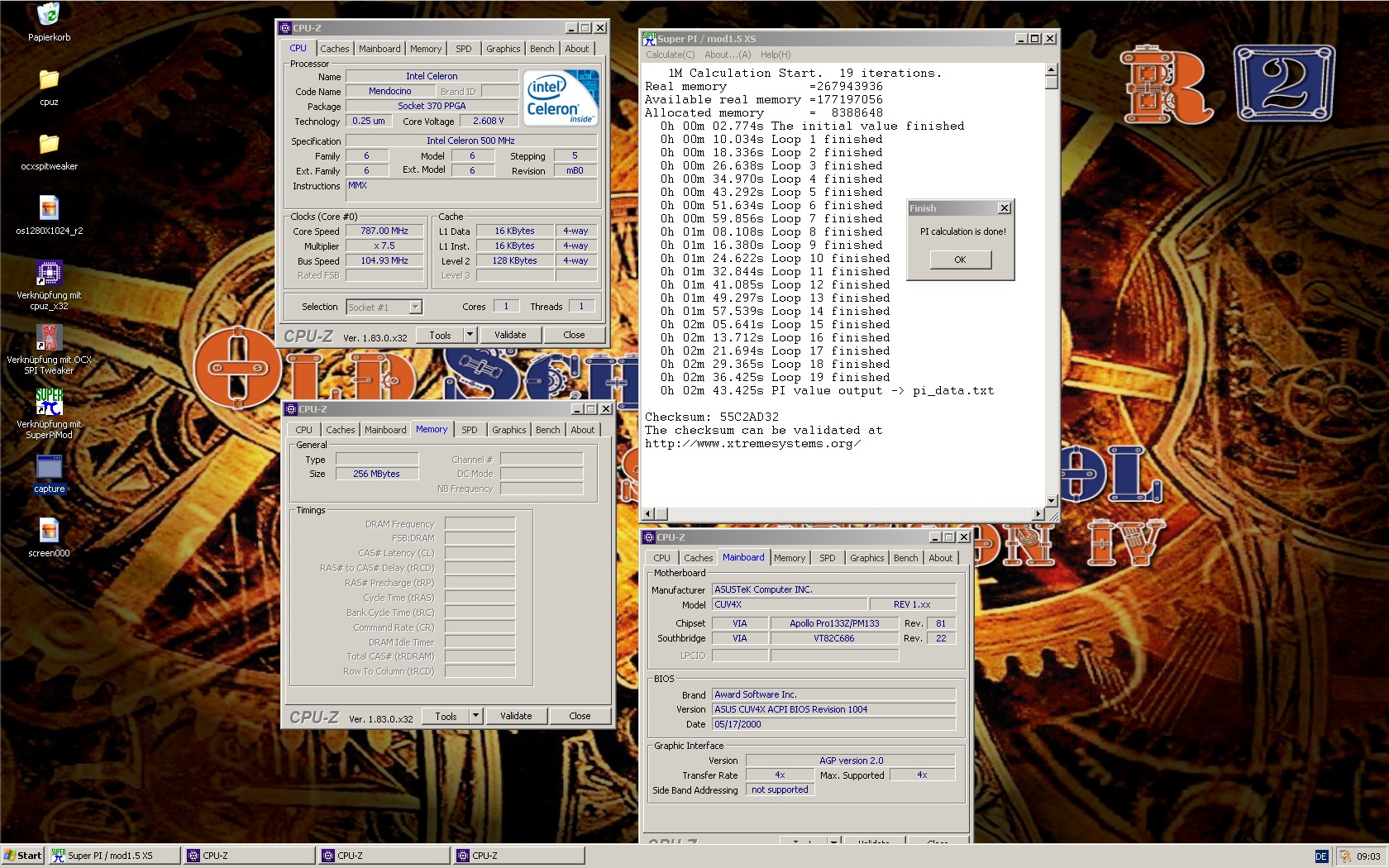
Task: Click Validate in the top CPU-Z window
Action: pos(510,335)
